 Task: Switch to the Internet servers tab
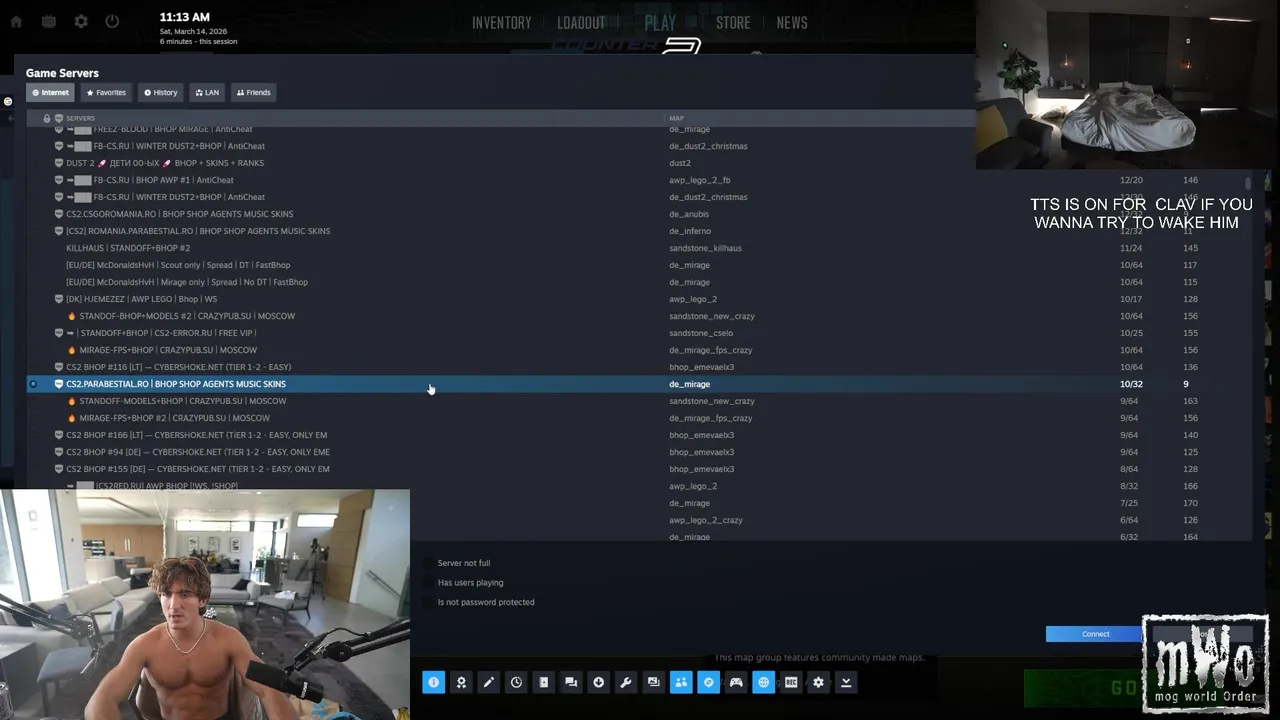click(x=50, y=92)
